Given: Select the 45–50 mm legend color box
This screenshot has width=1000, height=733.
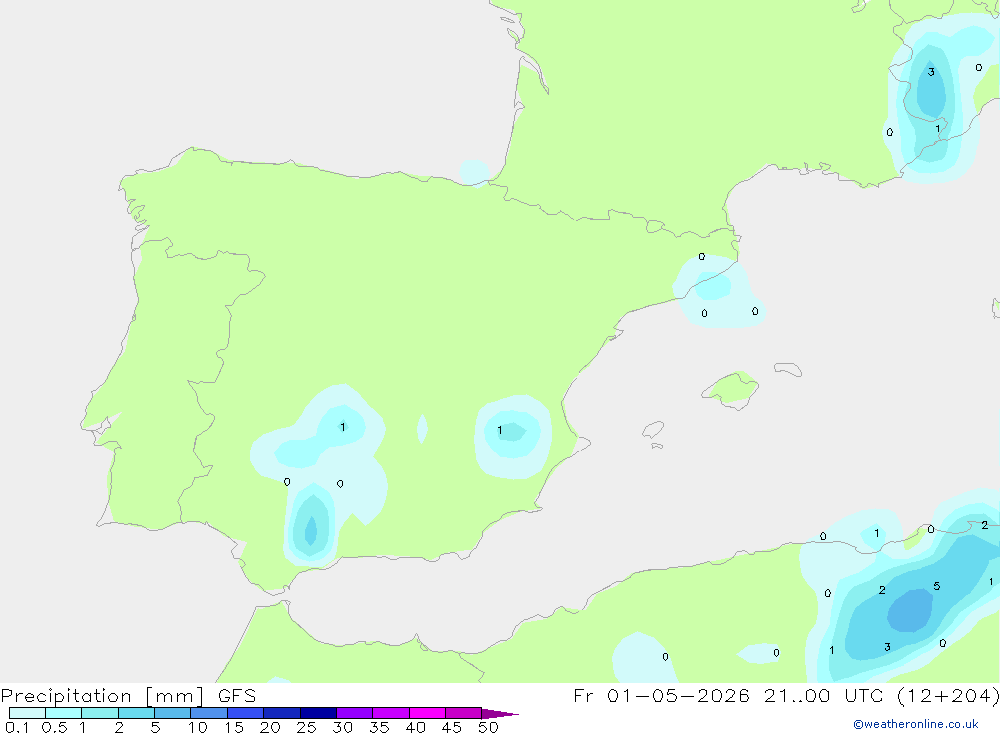Looking at the screenshot, I should [x=463, y=713].
